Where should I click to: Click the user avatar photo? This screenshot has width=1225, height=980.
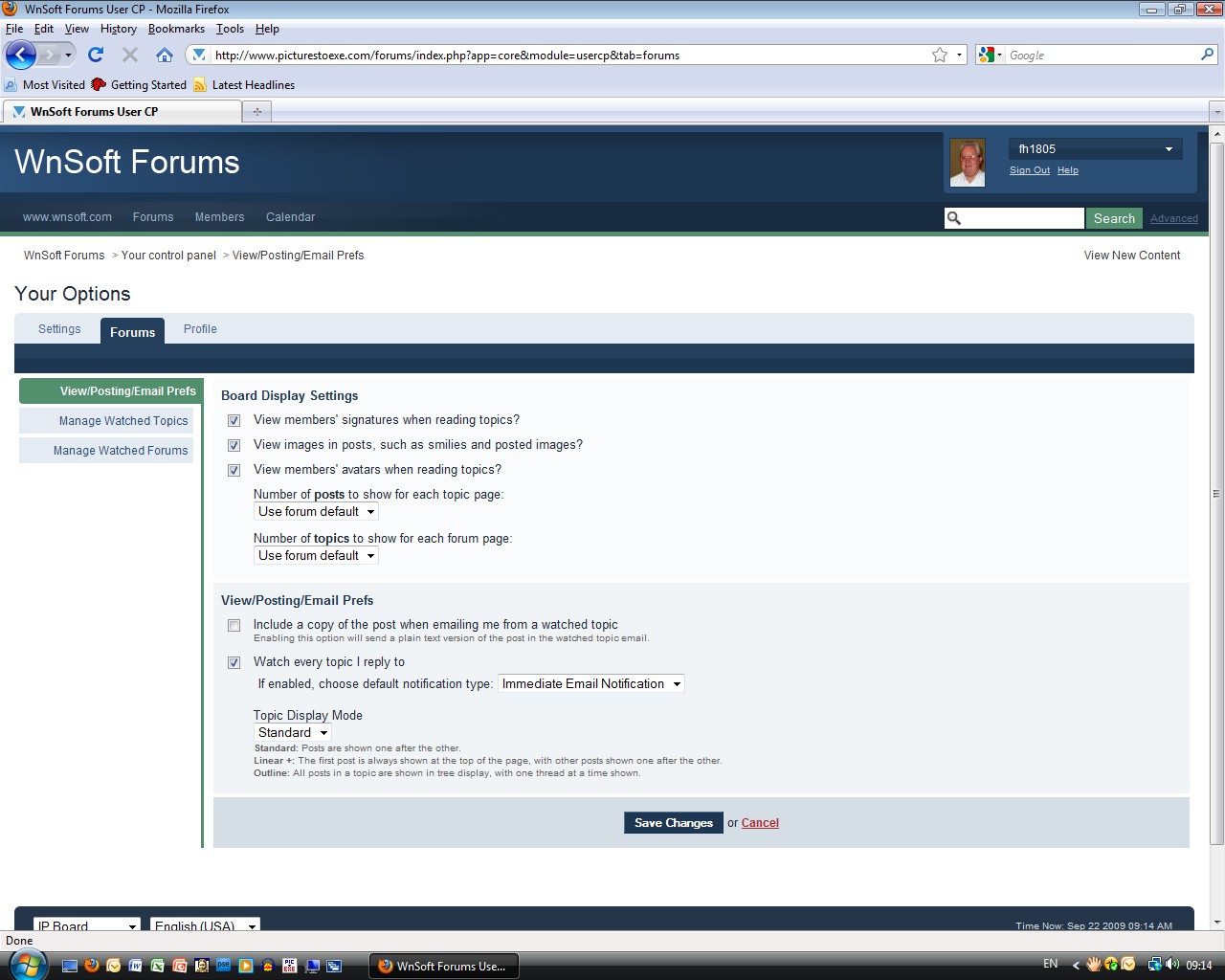pyautogui.click(x=967, y=162)
